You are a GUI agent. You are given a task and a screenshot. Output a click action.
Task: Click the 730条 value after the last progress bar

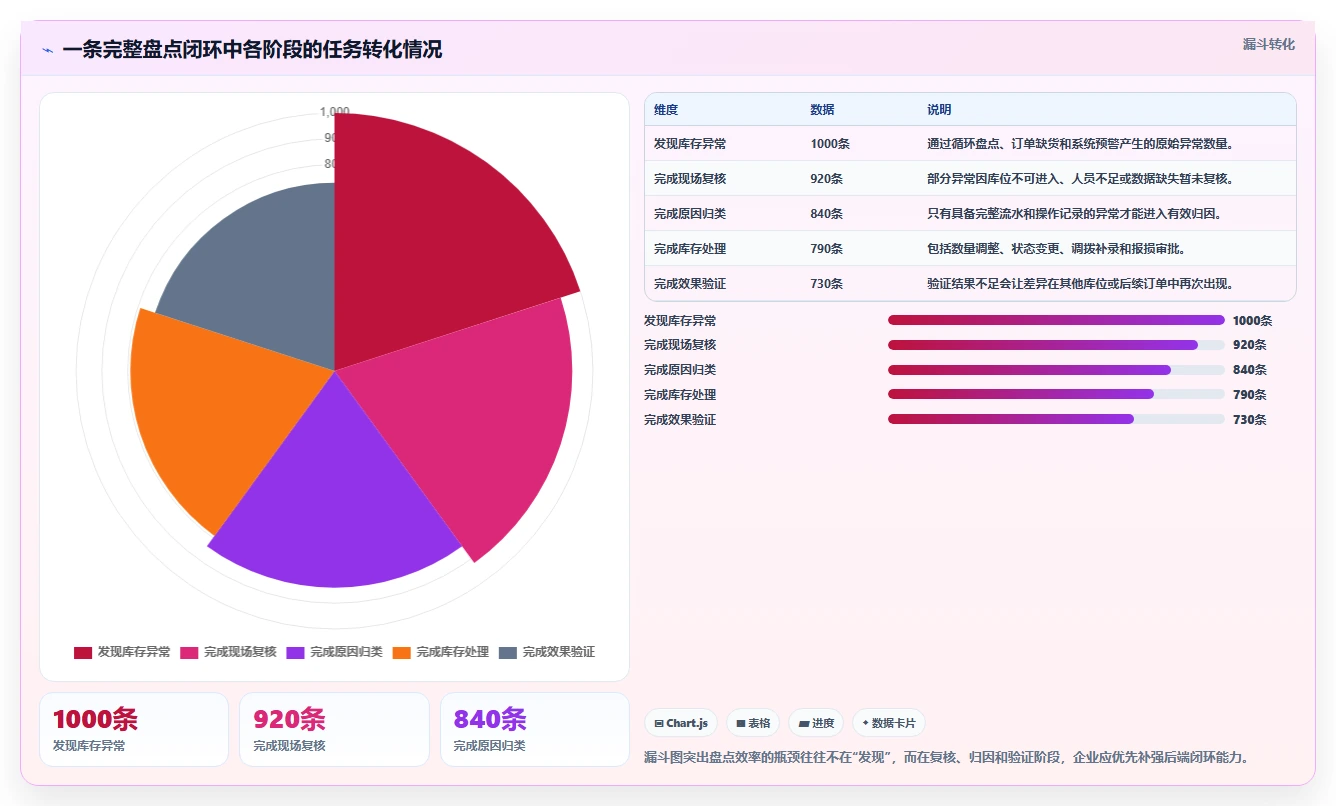(1250, 420)
